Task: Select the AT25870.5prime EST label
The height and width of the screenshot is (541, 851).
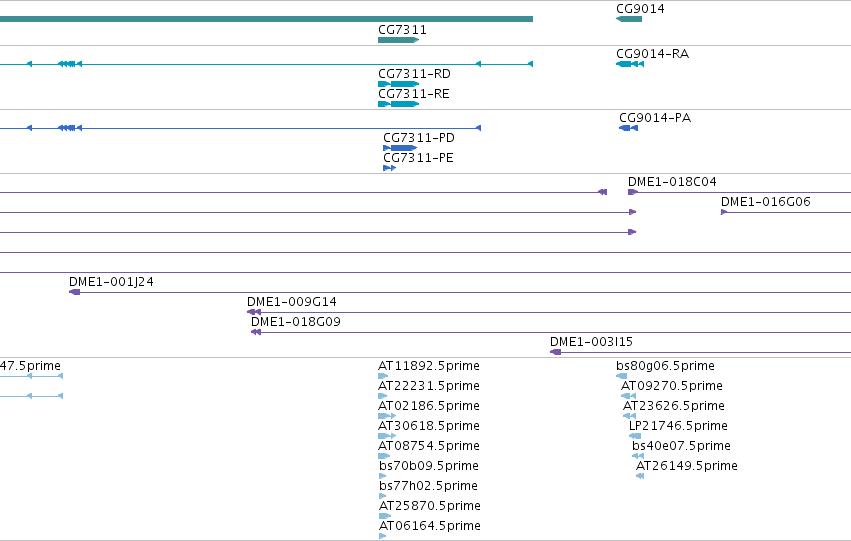Action: pos(429,506)
